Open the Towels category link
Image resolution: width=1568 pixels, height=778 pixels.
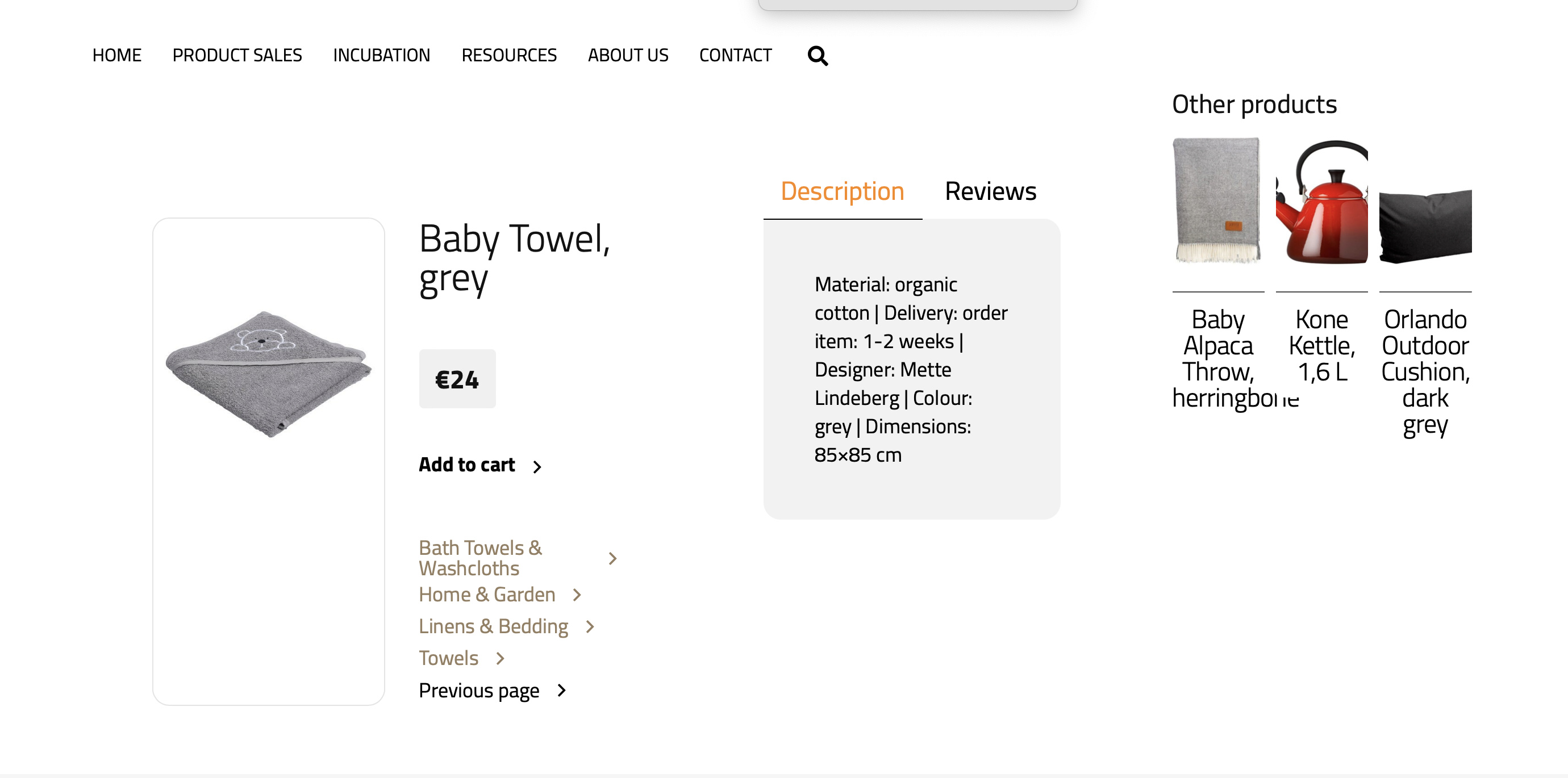(448, 658)
